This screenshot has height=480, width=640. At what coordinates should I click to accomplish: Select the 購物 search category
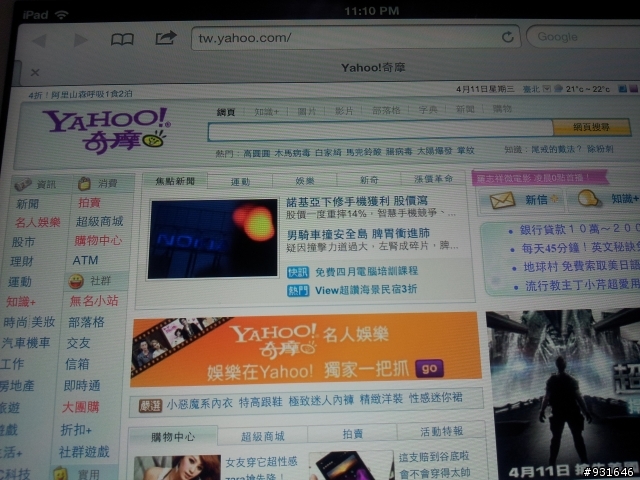coord(502,109)
